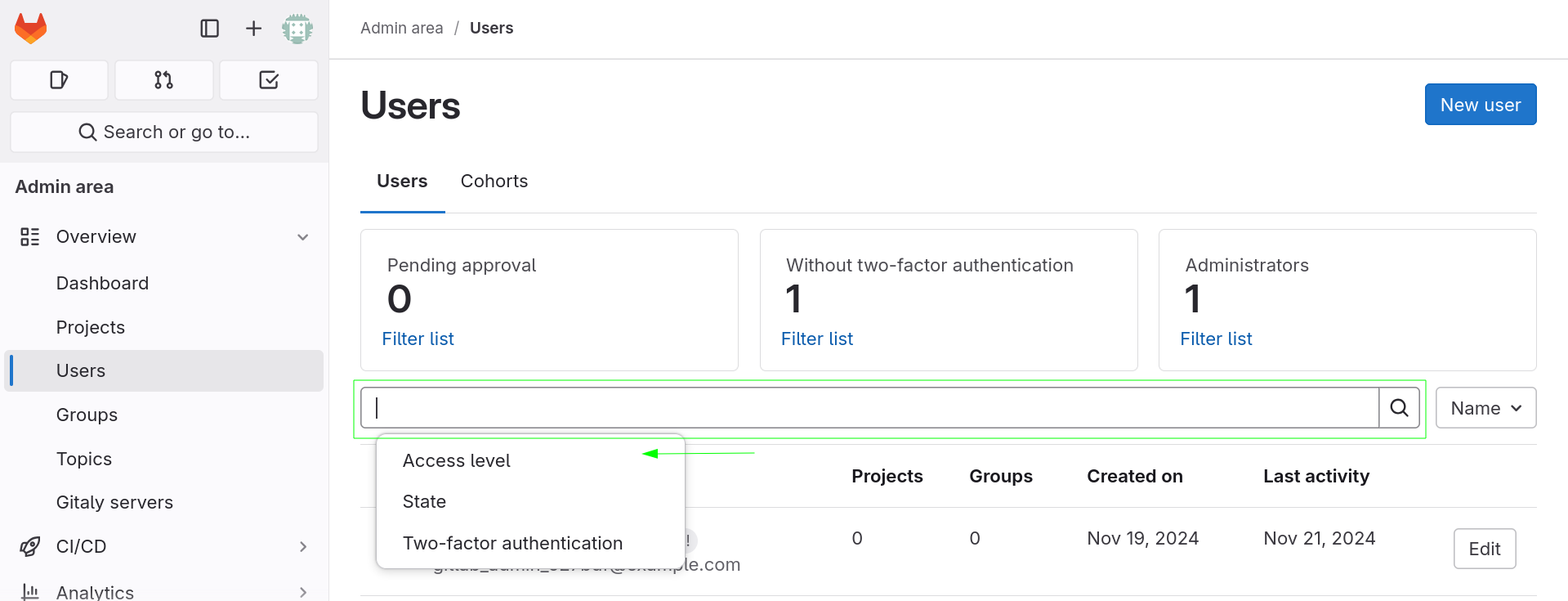1568x601 pixels.
Task: Collapse the Overview section chevron
Action: 303,237
